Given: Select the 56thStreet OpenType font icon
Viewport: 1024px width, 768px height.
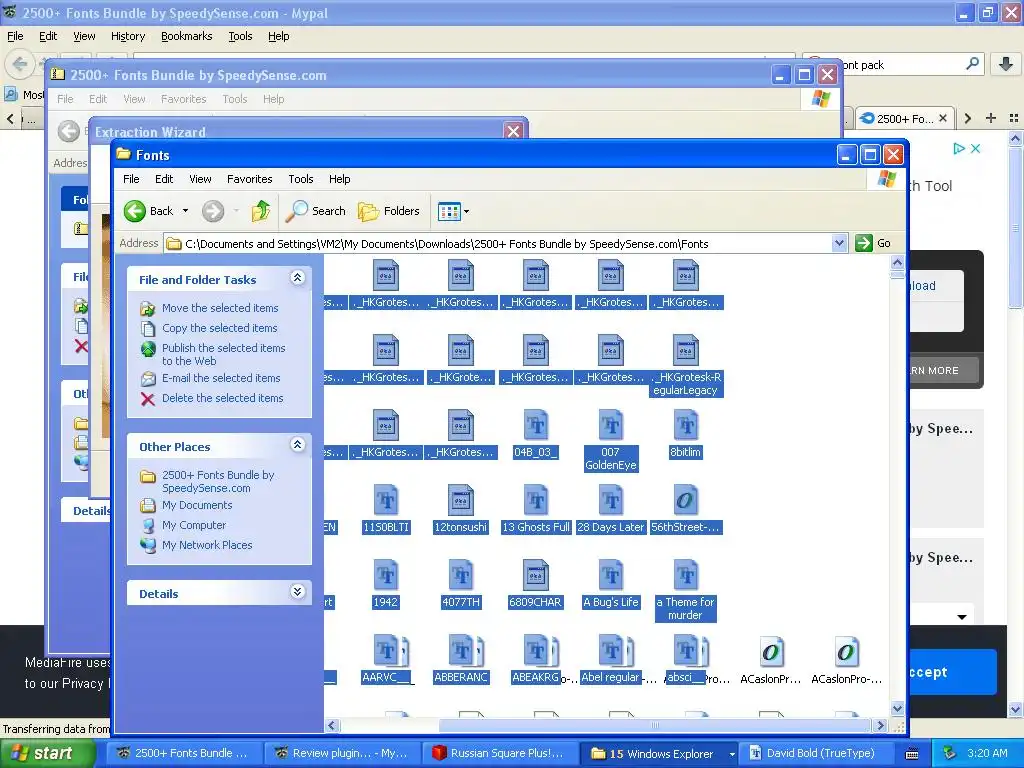Looking at the screenshot, I should point(686,509).
